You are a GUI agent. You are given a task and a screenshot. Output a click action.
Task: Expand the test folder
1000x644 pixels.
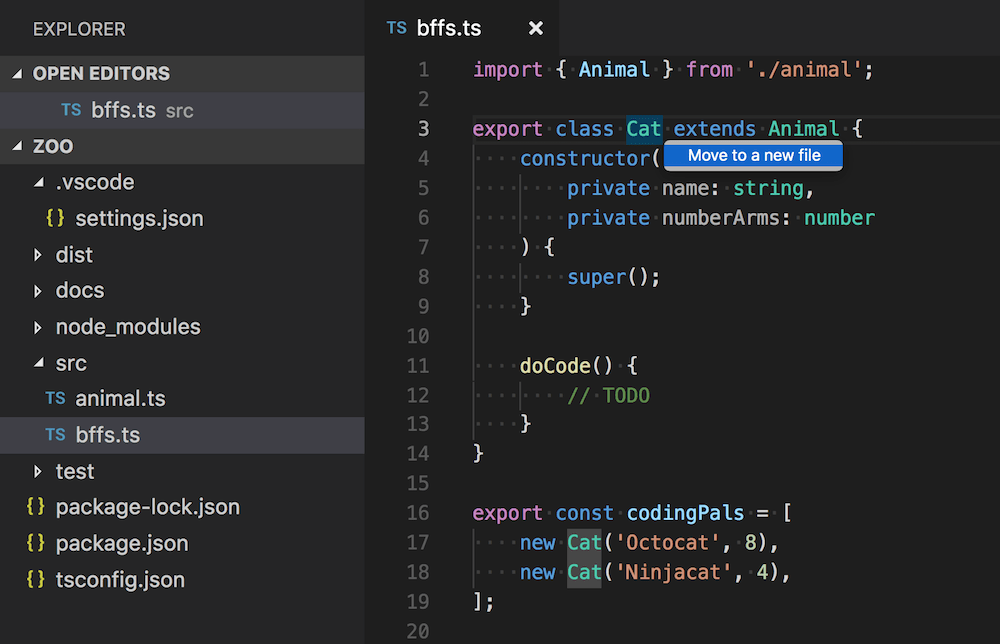[36, 471]
